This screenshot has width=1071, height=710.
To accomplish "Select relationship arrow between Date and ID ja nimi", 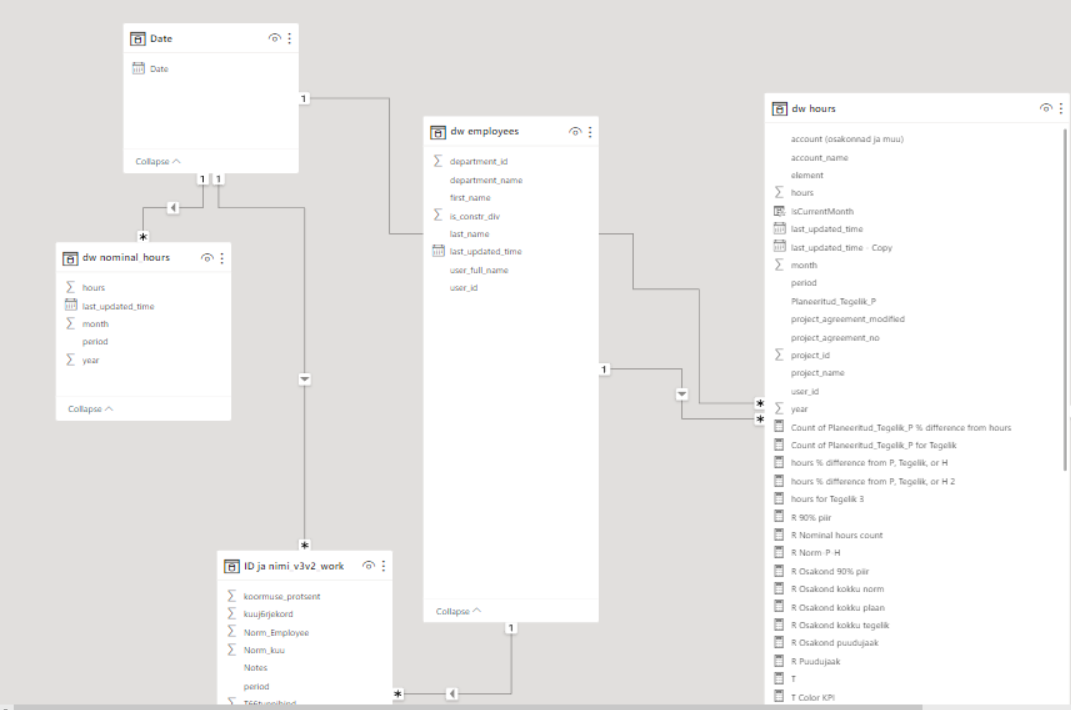I will [x=305, y=379].
